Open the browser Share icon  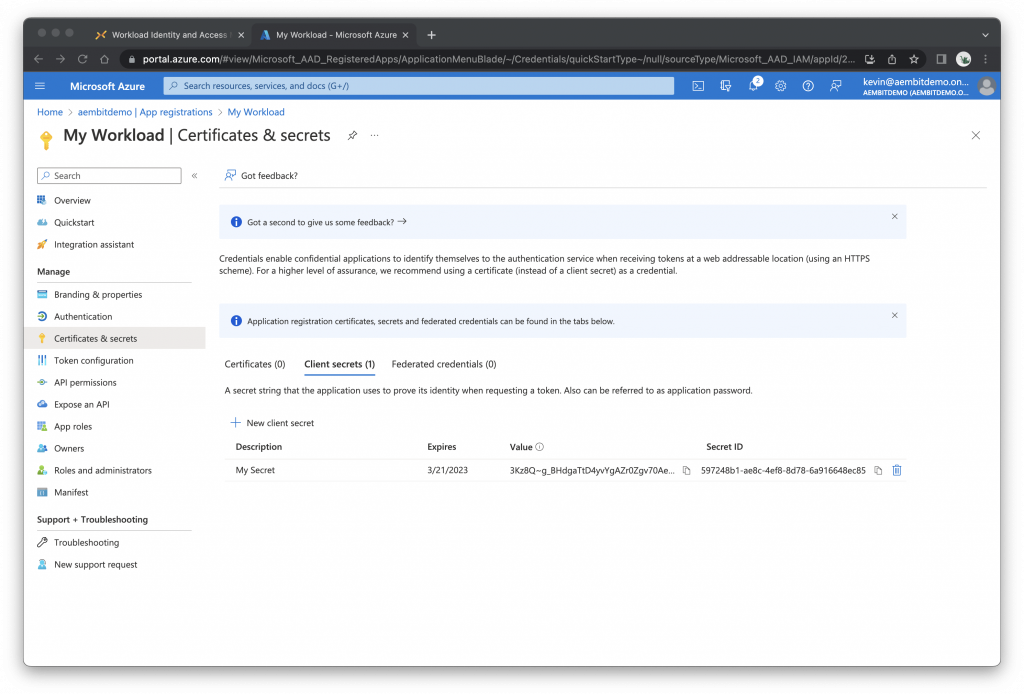(x=891, y=59)
